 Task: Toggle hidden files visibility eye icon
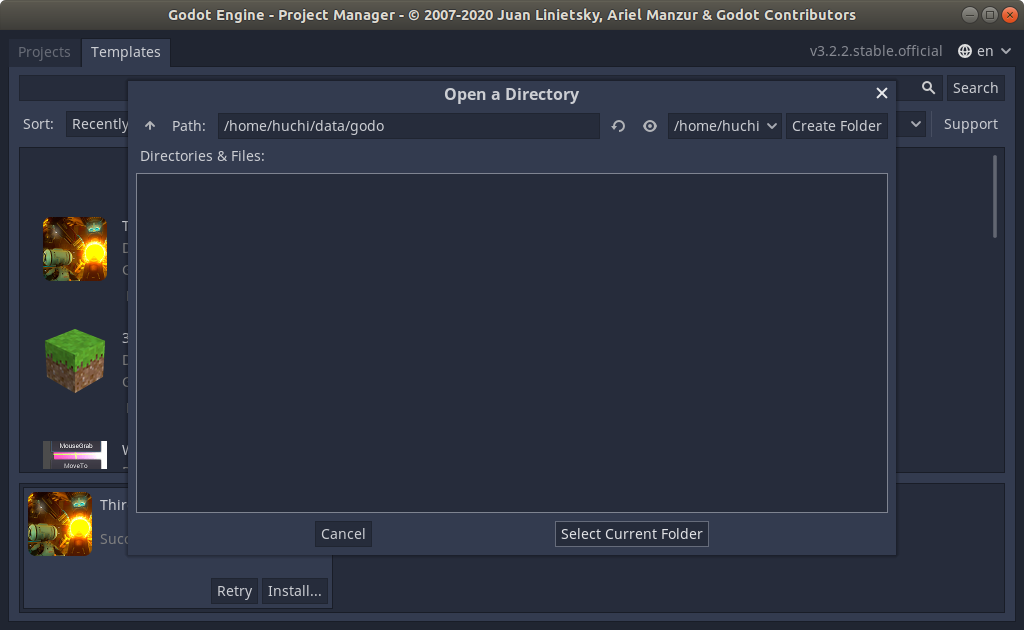pyautogui.click(x=650, y=126)
